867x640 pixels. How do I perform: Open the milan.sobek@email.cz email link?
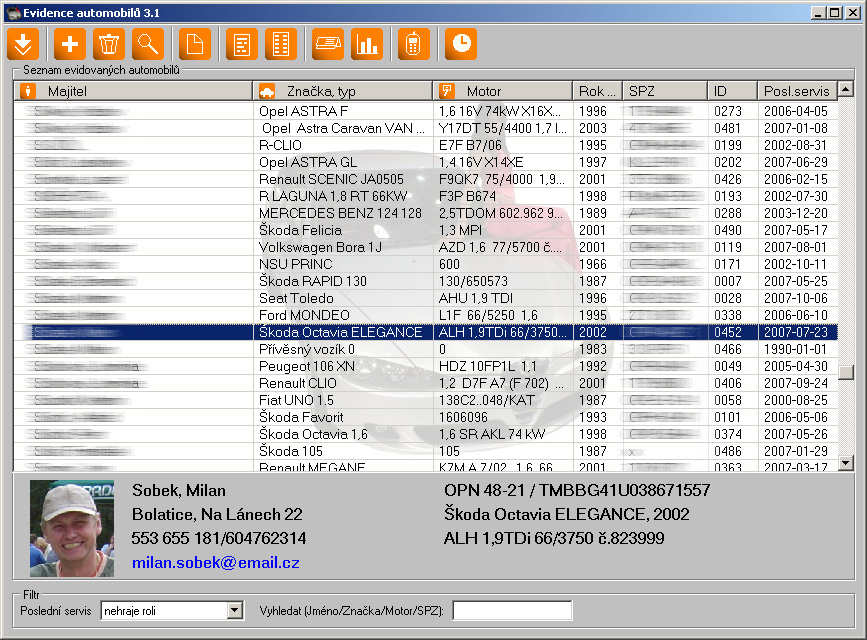216,563
